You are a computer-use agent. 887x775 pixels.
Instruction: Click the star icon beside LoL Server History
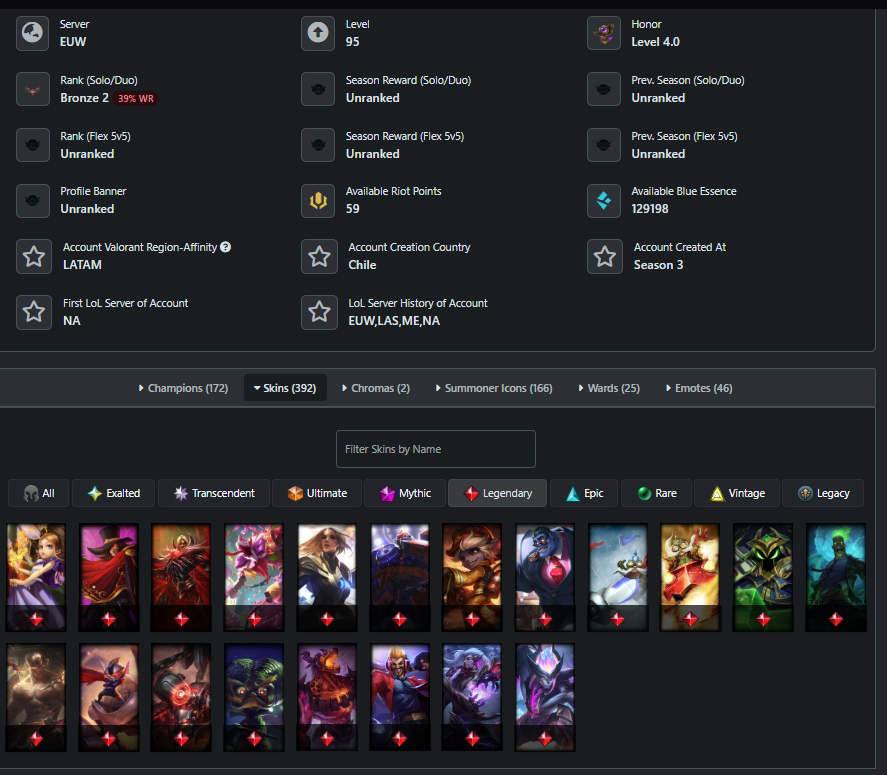pos(319,312)
